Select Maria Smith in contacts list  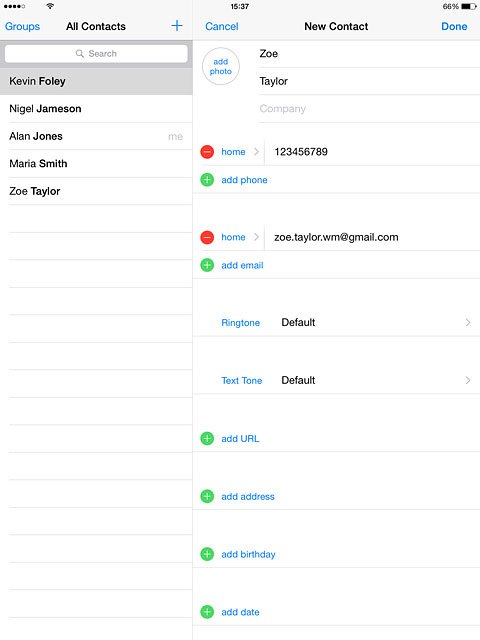click(x=96, y=163)
